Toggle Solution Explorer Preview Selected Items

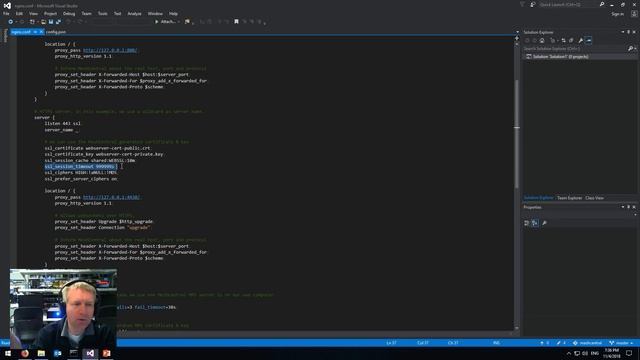[x=589, y=40]
